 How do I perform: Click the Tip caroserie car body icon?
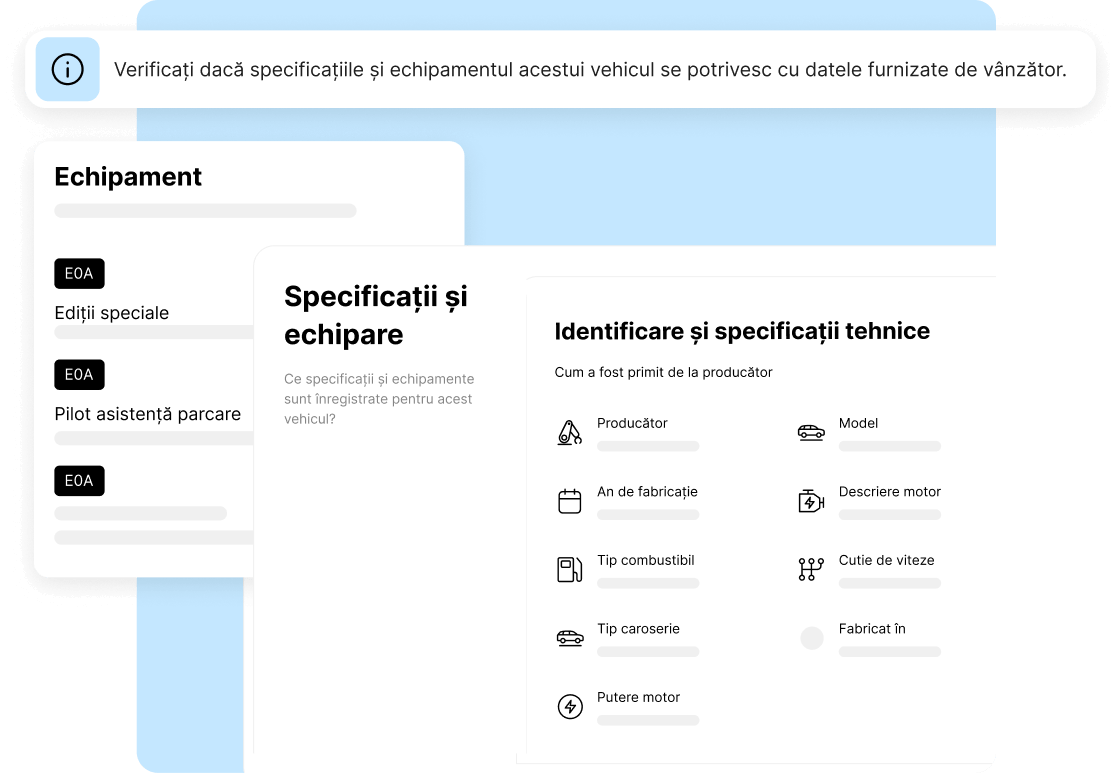[569, 638]
